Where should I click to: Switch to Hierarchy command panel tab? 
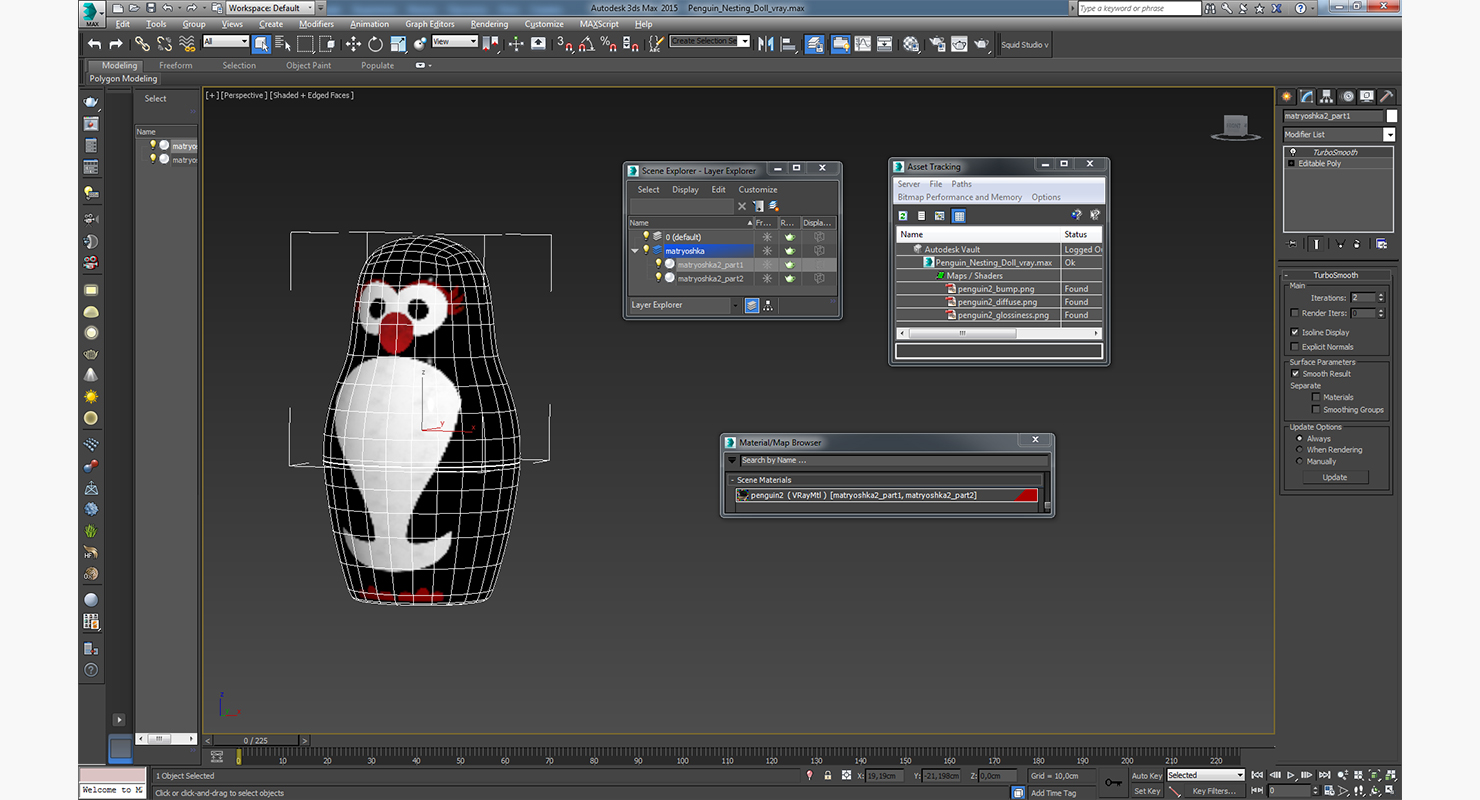coord(1327,97)
